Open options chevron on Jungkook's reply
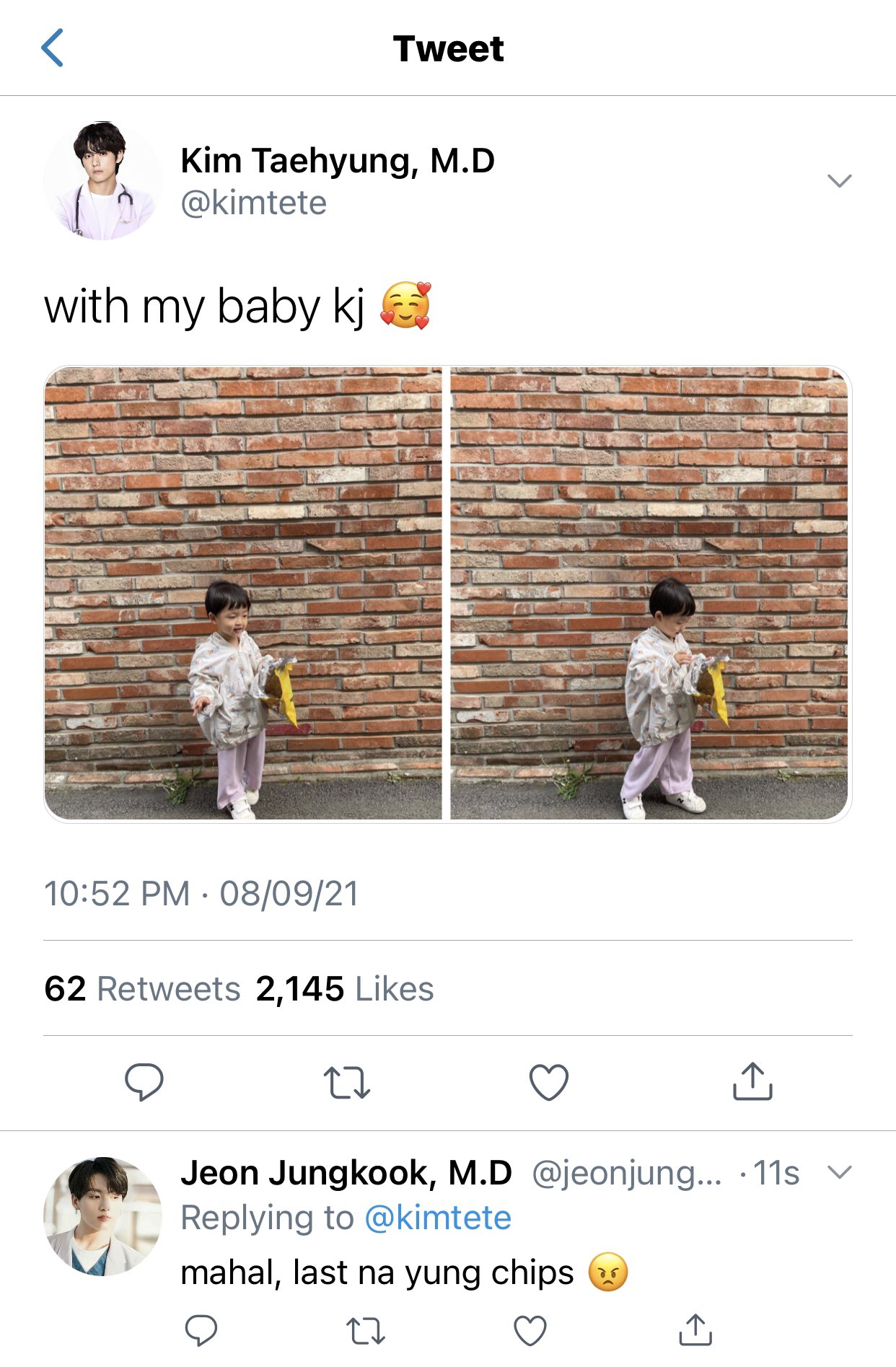 (x=840, y=1172)
